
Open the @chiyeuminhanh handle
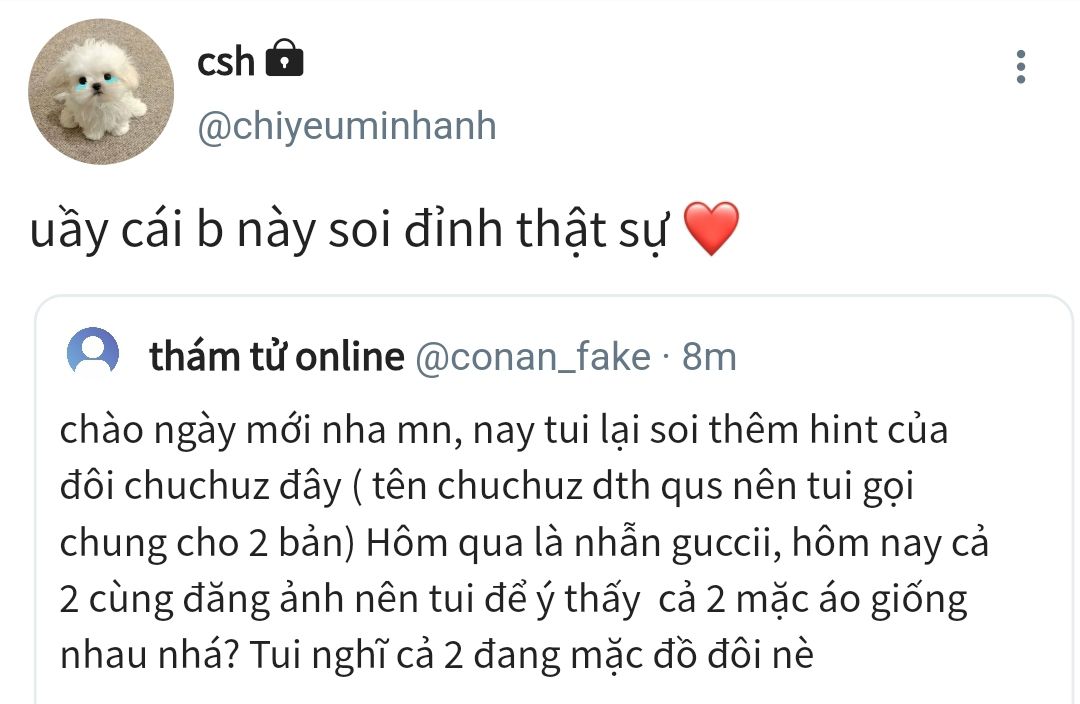click(347, 127)
